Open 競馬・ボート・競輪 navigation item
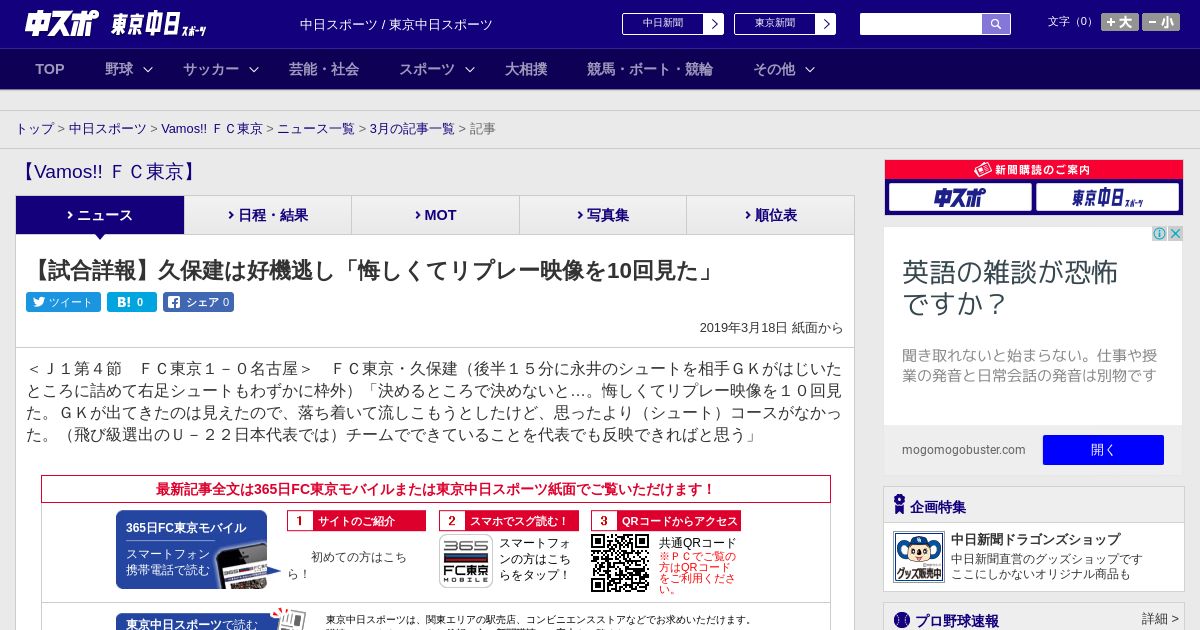 (650, 69)
